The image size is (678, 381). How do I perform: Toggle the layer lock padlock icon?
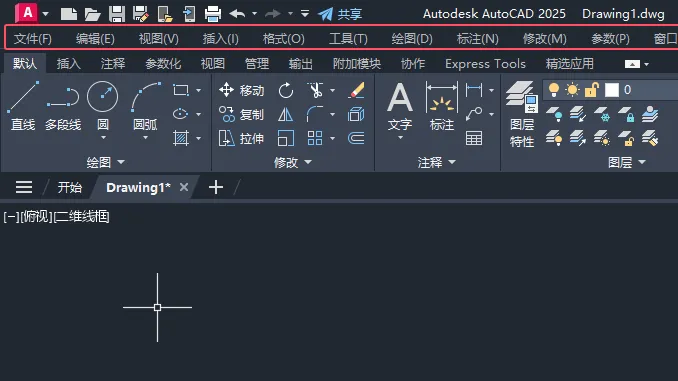592,90
